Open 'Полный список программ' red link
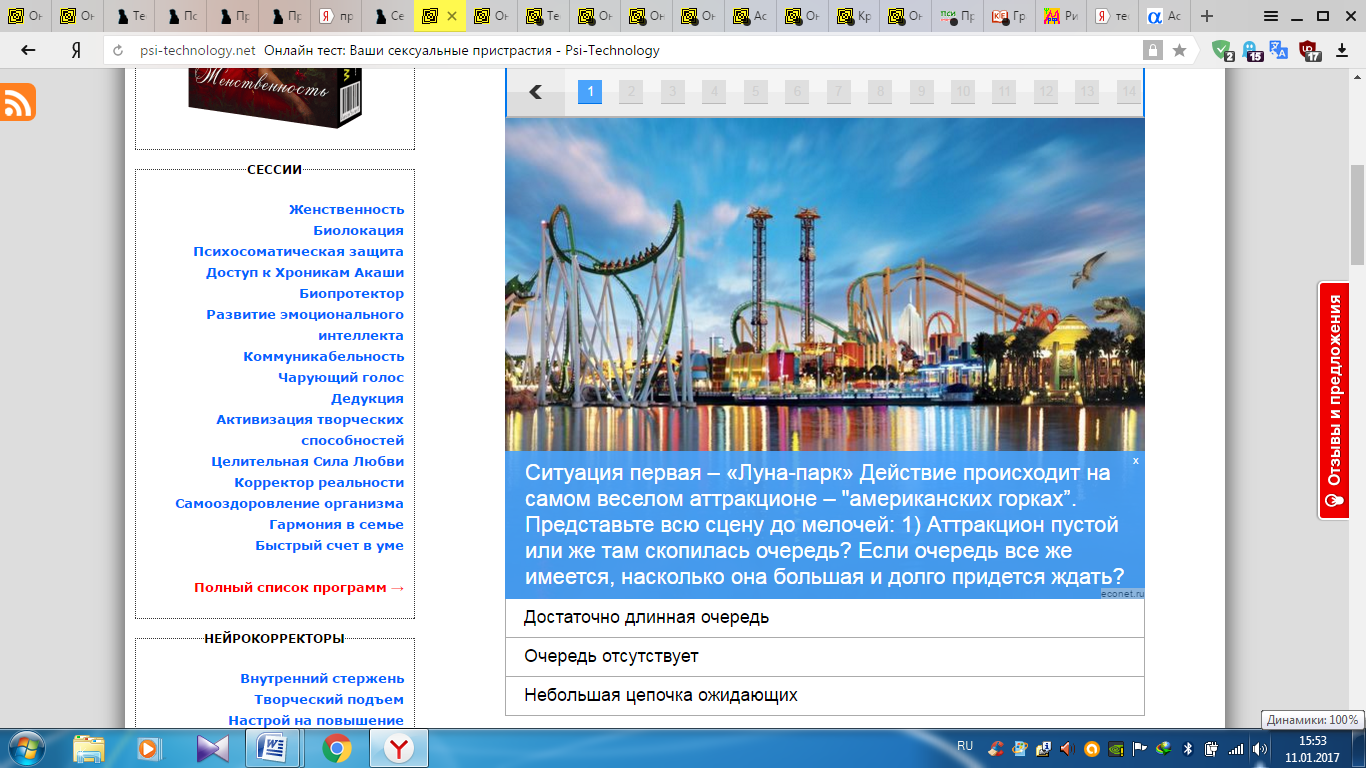This screenshot has width=1366, height=768. click(299, 587)
